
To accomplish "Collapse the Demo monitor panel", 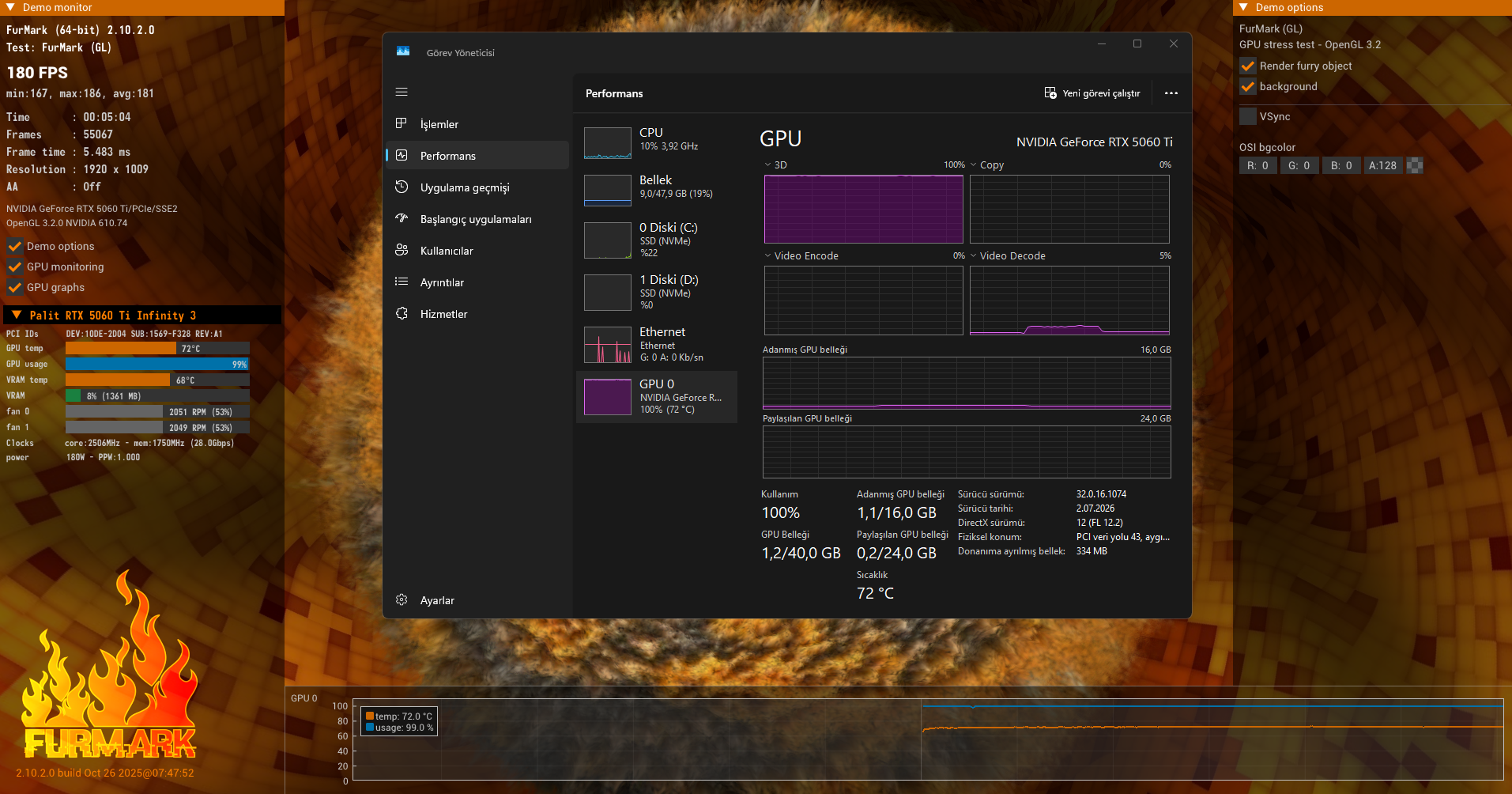I will (11, 7).
